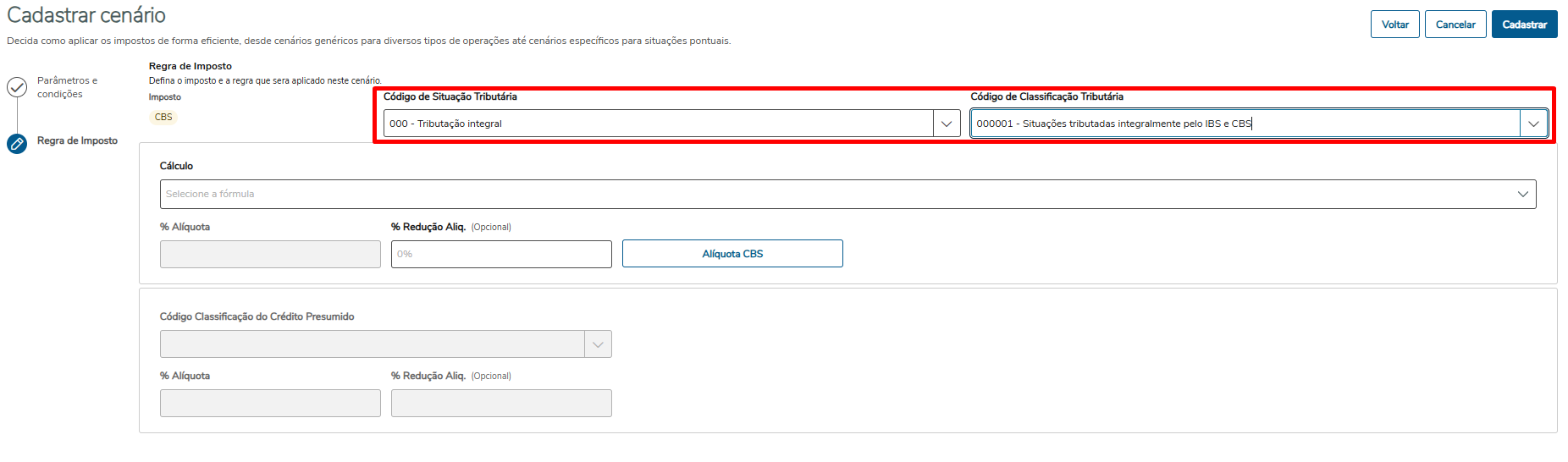
Task: Click the completed step checkmark icon
Action: tap(17, 87)
